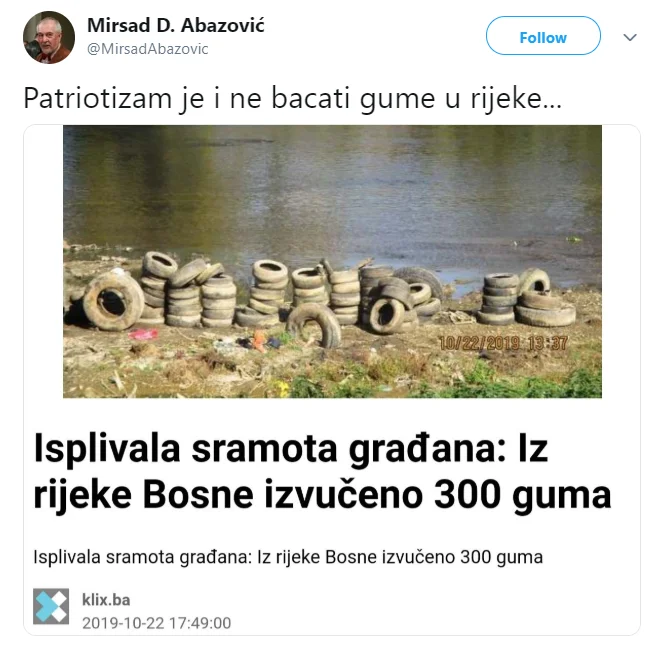Click the smaller article description below the headline

[x=288, y=557]
